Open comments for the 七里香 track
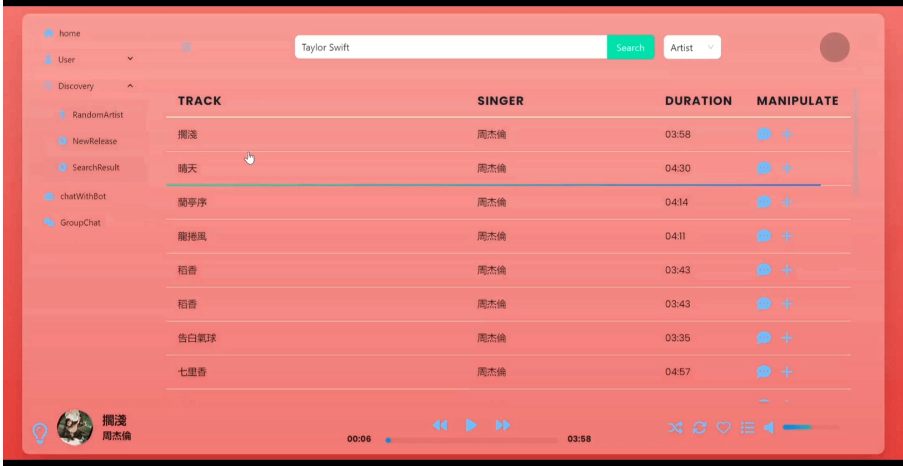This screenshot has height=466, width=903. point(764,372)
